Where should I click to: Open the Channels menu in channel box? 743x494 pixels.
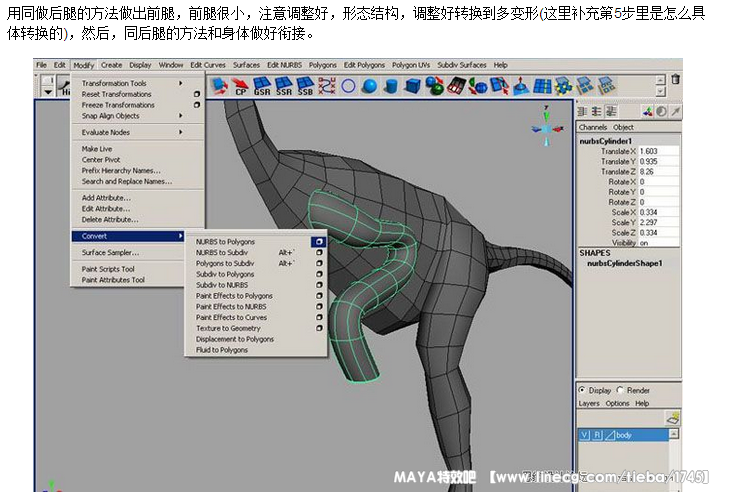[593, 127]
